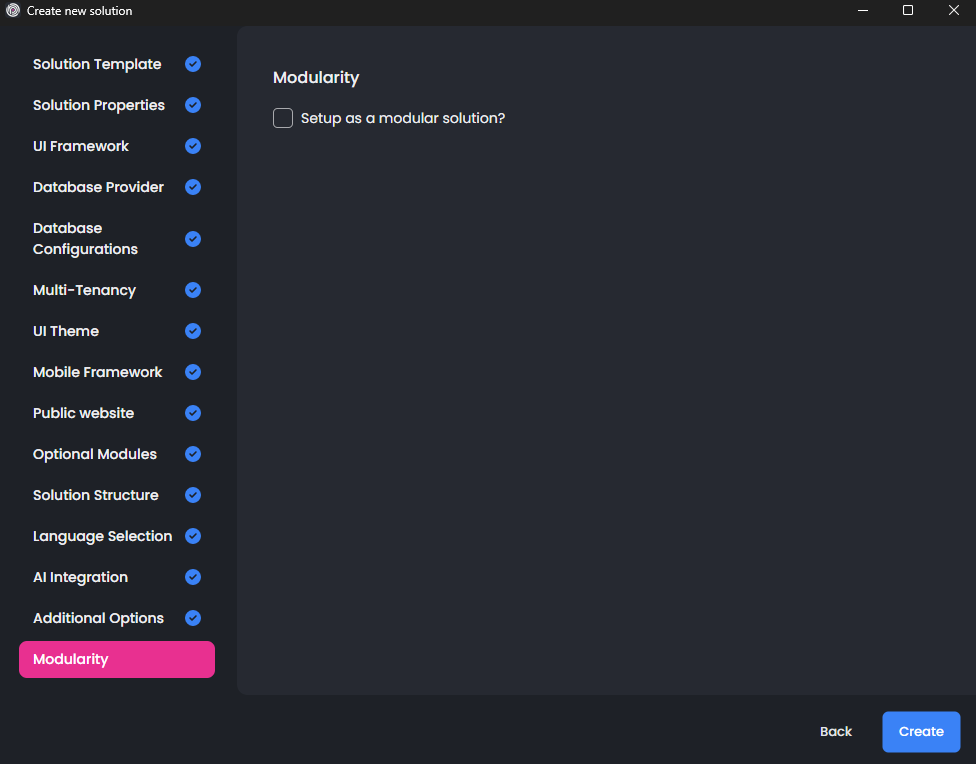Click the Database Provider checkmark icon
Screen dimensions: 976x764
[x=193, y=187]
